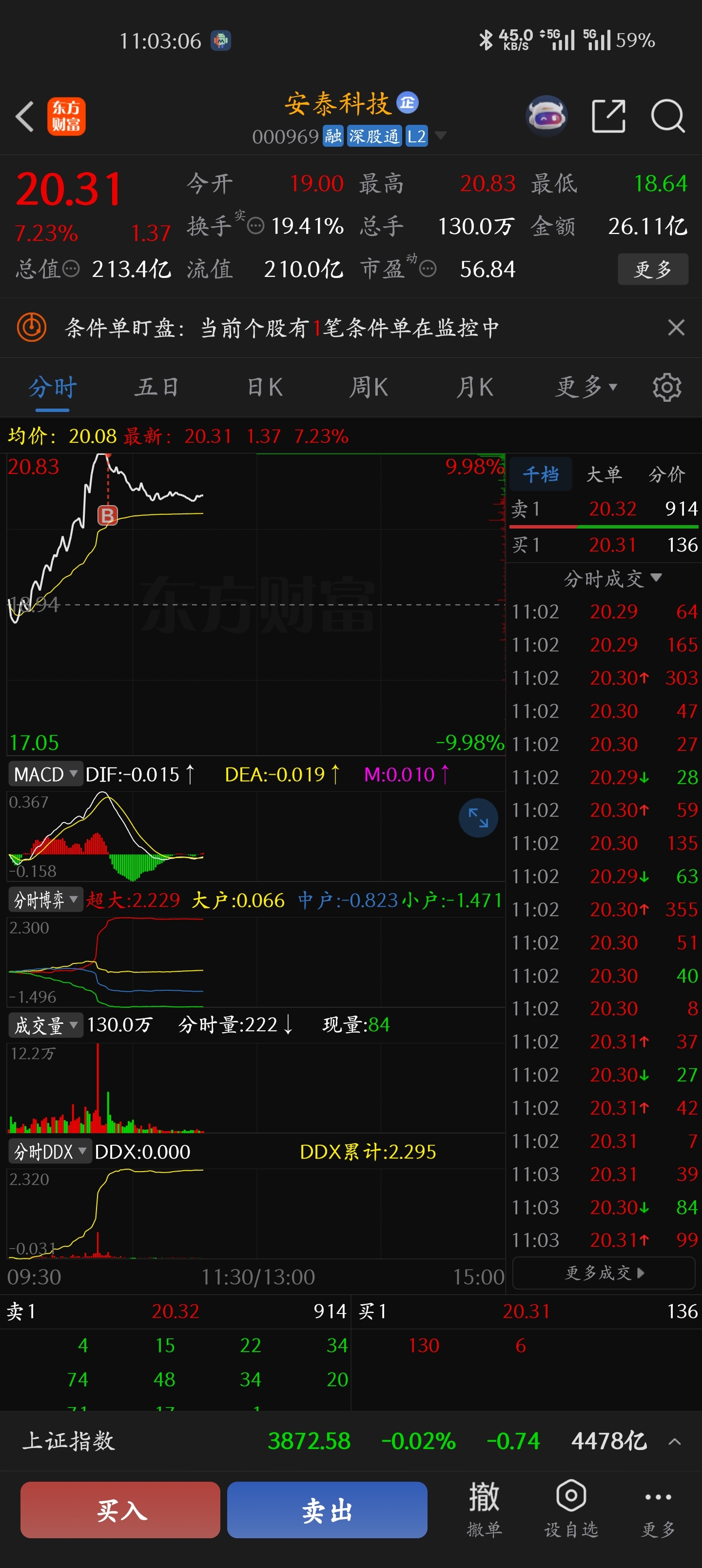The height and width of the screenshot is (1568, 702).
Task: Open the search magnifier icon
Action: click(x=668, y=116)
